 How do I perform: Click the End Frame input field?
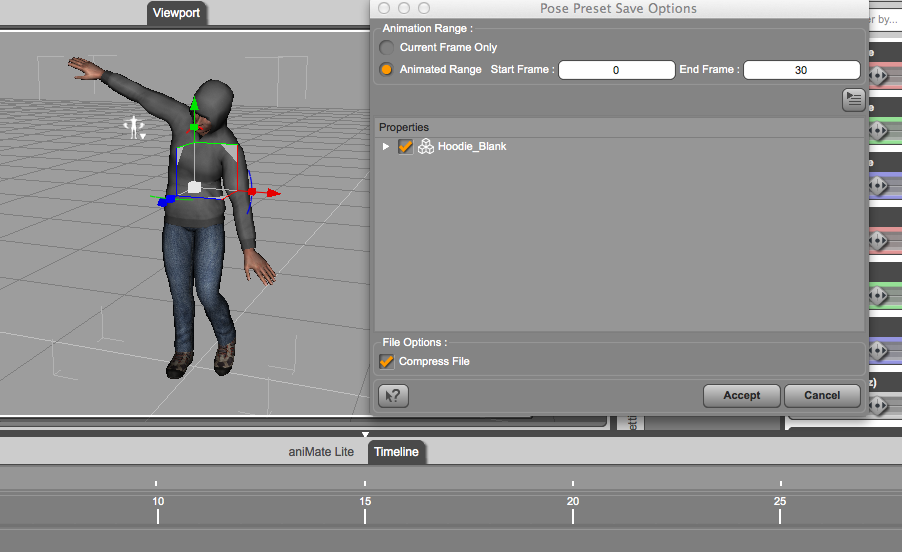(802, 70)
